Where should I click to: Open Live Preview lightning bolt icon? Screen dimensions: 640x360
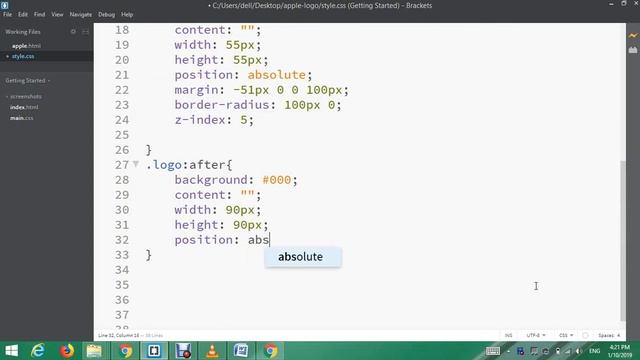pos(633,36)
